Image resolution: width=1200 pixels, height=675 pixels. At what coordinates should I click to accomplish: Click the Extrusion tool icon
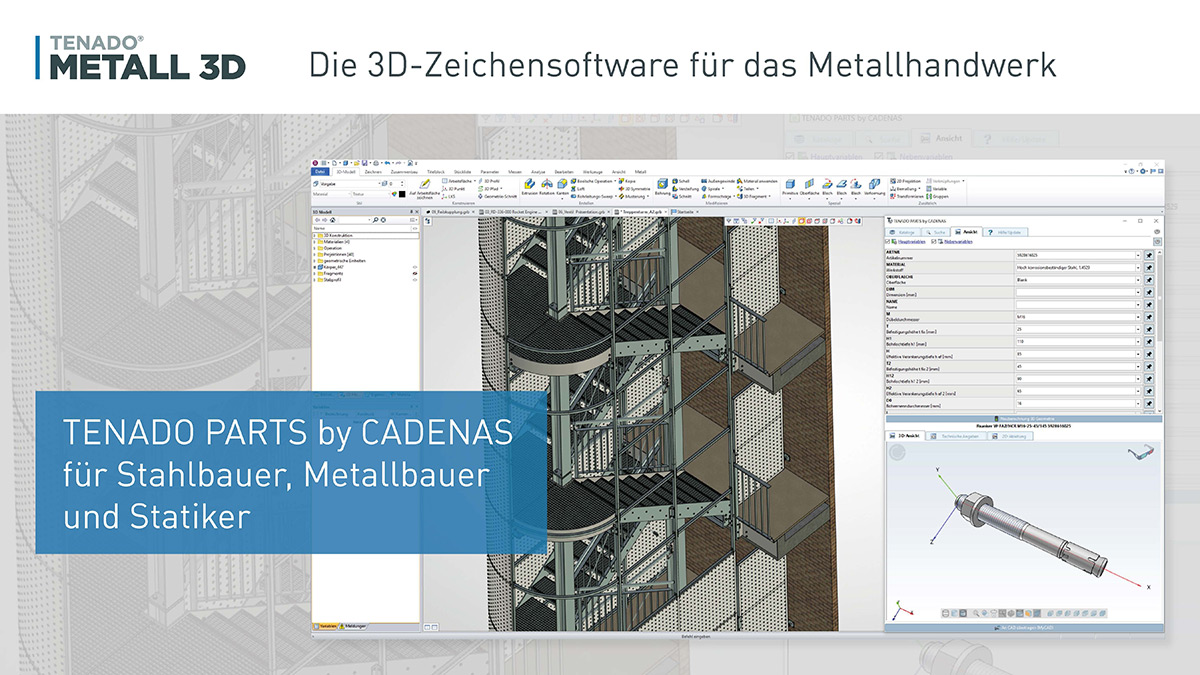tap(529, 184)
